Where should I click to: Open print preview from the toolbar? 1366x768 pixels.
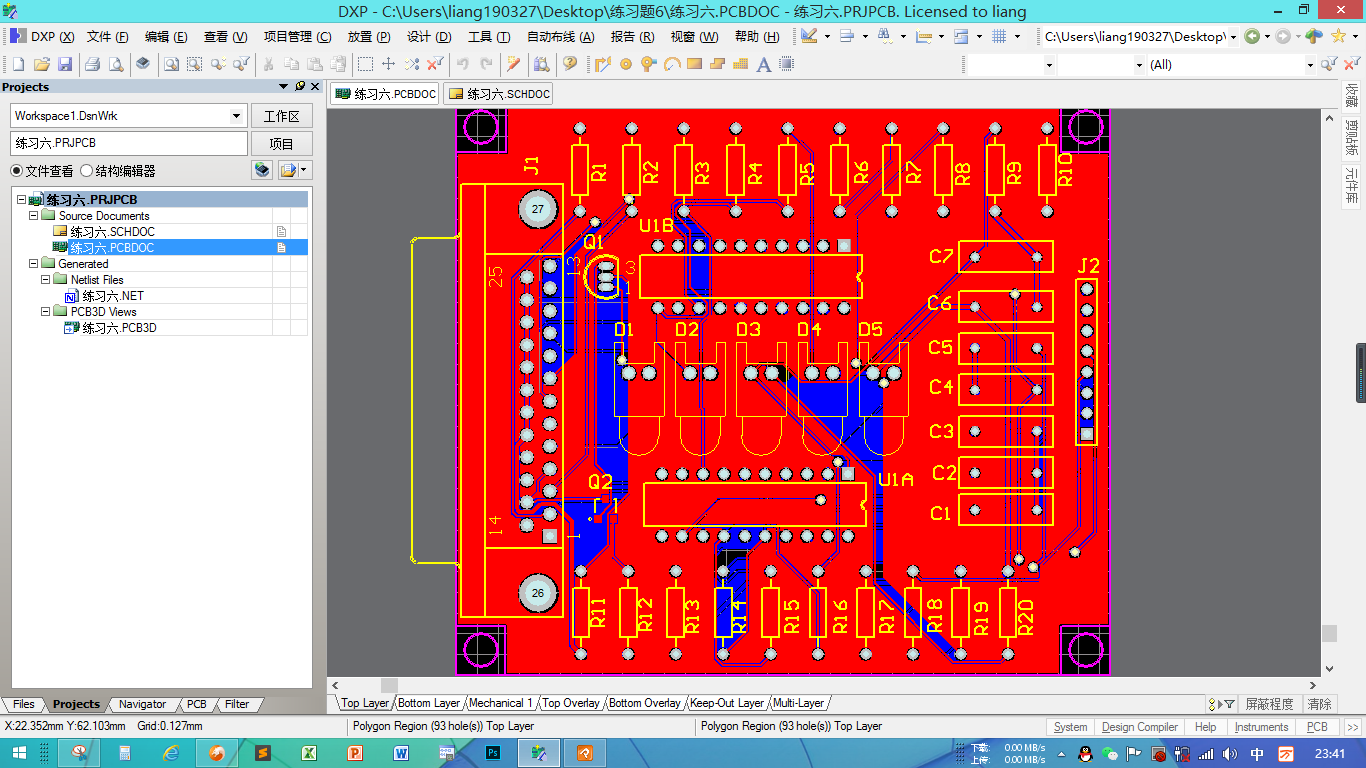114,64
